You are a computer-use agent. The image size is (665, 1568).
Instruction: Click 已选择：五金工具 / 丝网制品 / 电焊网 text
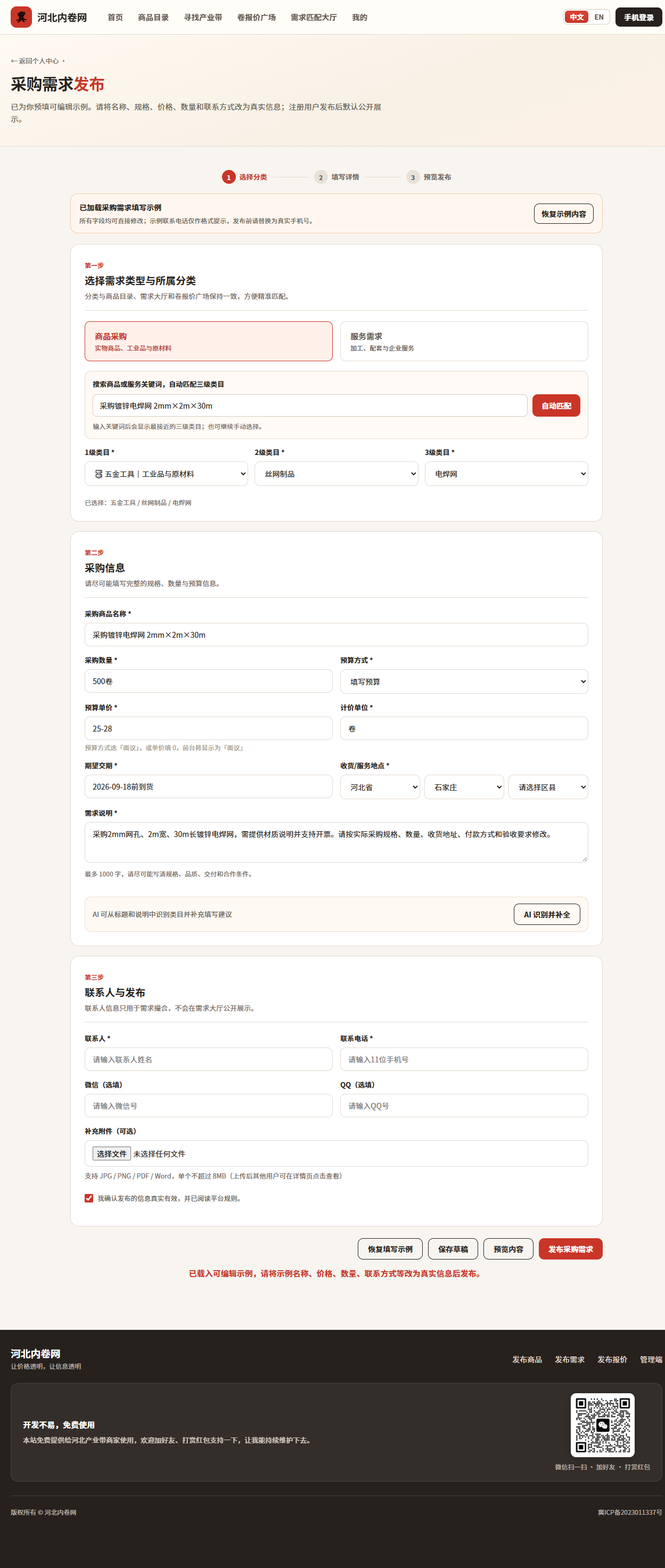[138, 503]
